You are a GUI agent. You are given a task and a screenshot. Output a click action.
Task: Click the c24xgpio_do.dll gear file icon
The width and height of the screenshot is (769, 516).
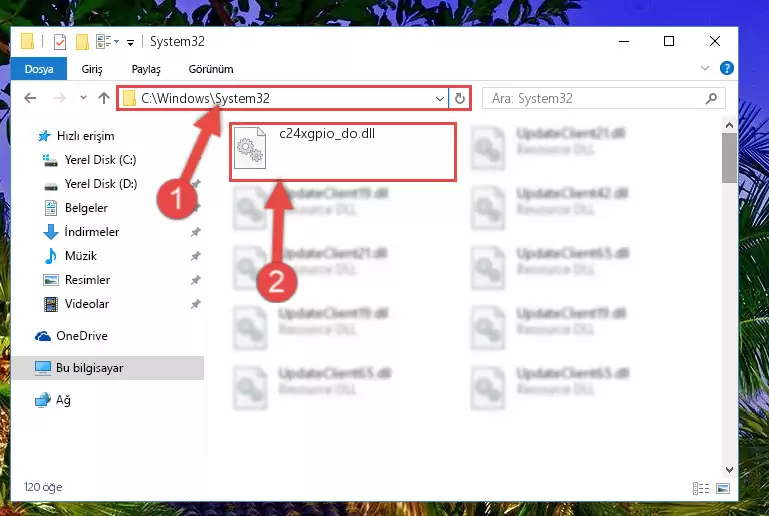point(250,148)
